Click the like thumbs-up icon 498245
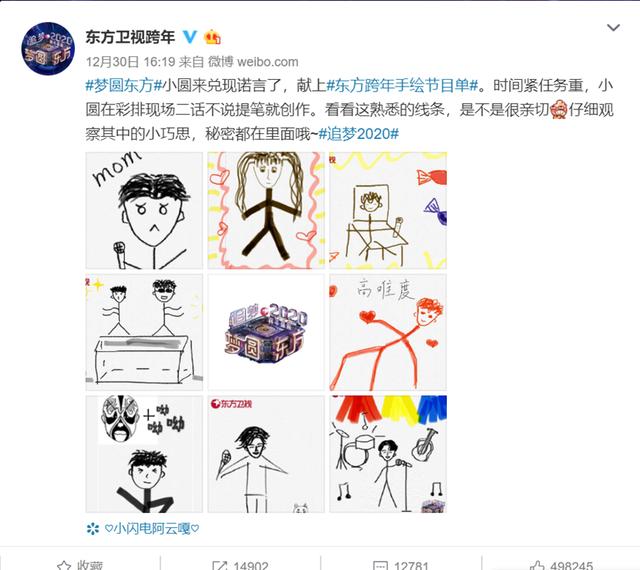Screen dimensions: 640x570 pyautogui.click(x=537, y=566)
